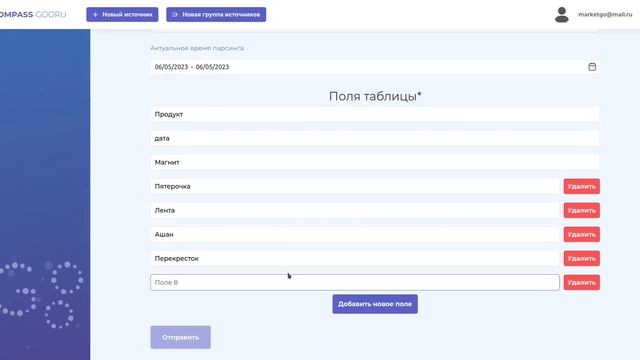The image size is (640, 360).
Task: Click the Перекресток field
Action: tap(355, 258)
